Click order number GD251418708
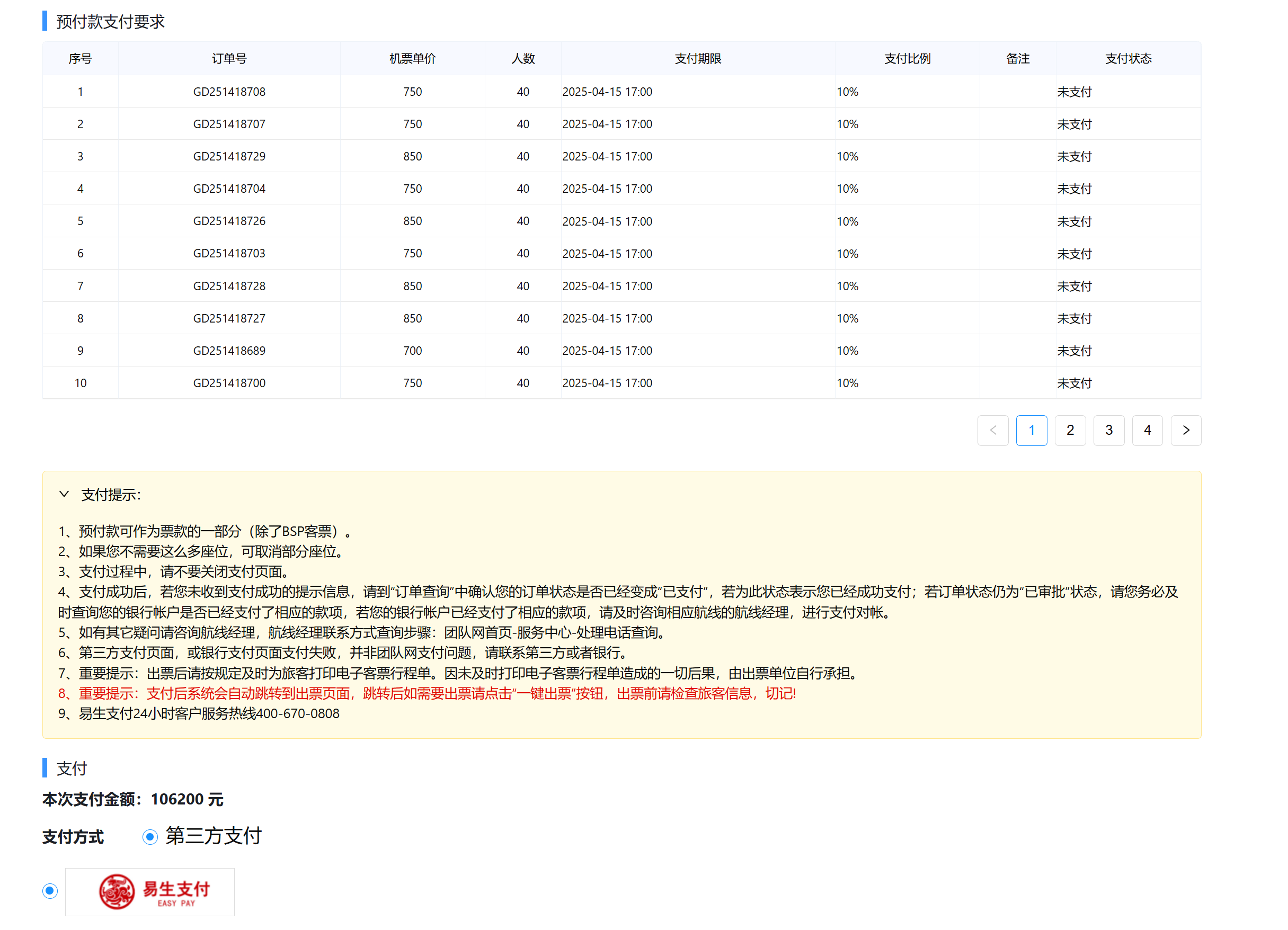This screenshot has width=1288, height=930. coord(229,92)
